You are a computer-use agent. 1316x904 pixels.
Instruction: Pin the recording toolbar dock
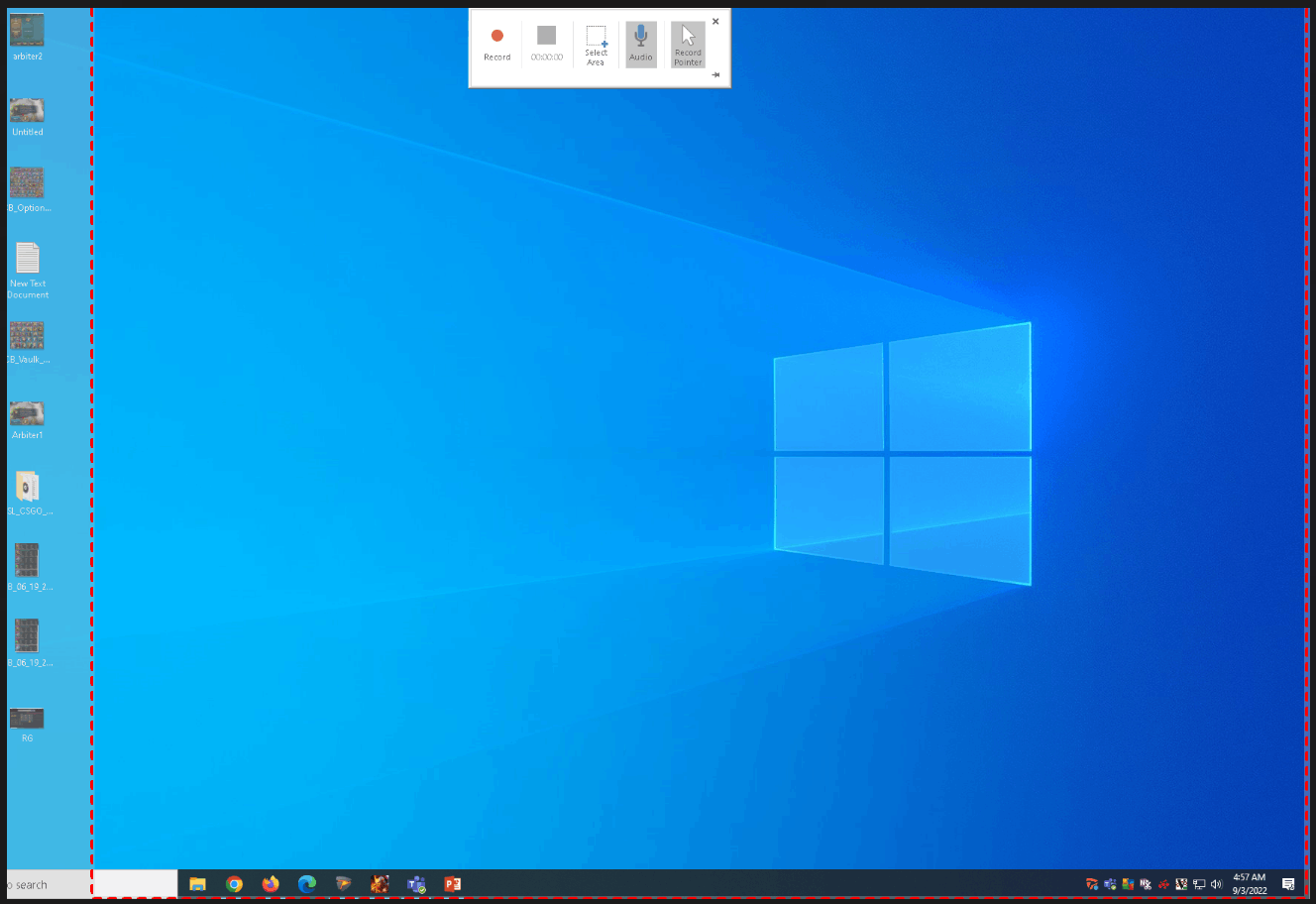pos(715,74)
